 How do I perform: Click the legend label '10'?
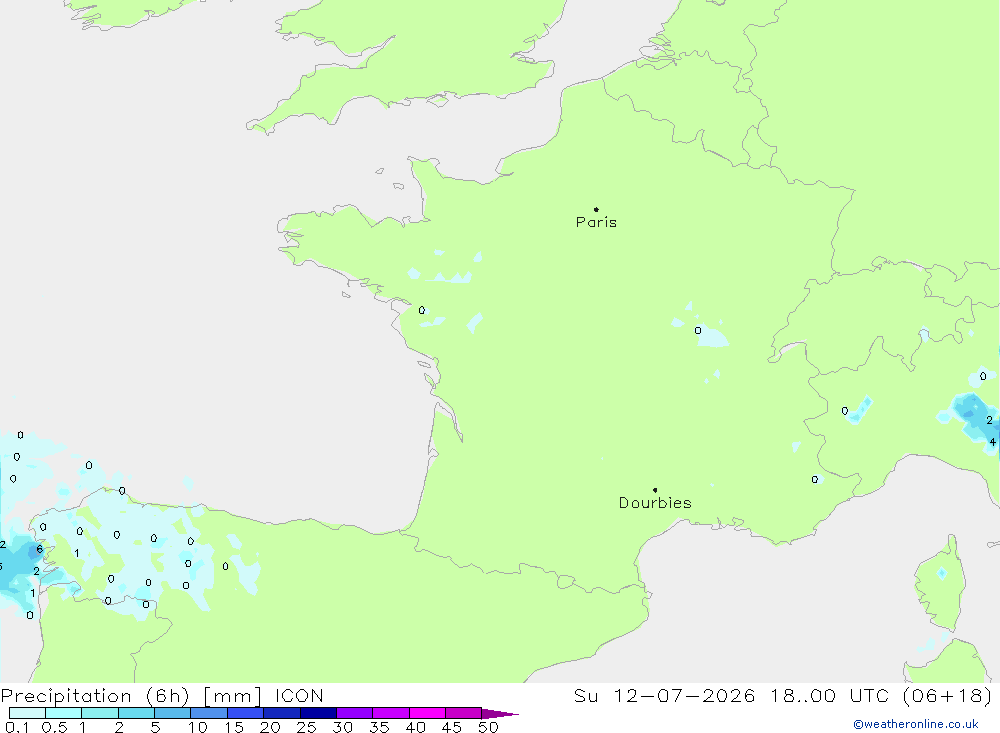click(x=198, y=727)
